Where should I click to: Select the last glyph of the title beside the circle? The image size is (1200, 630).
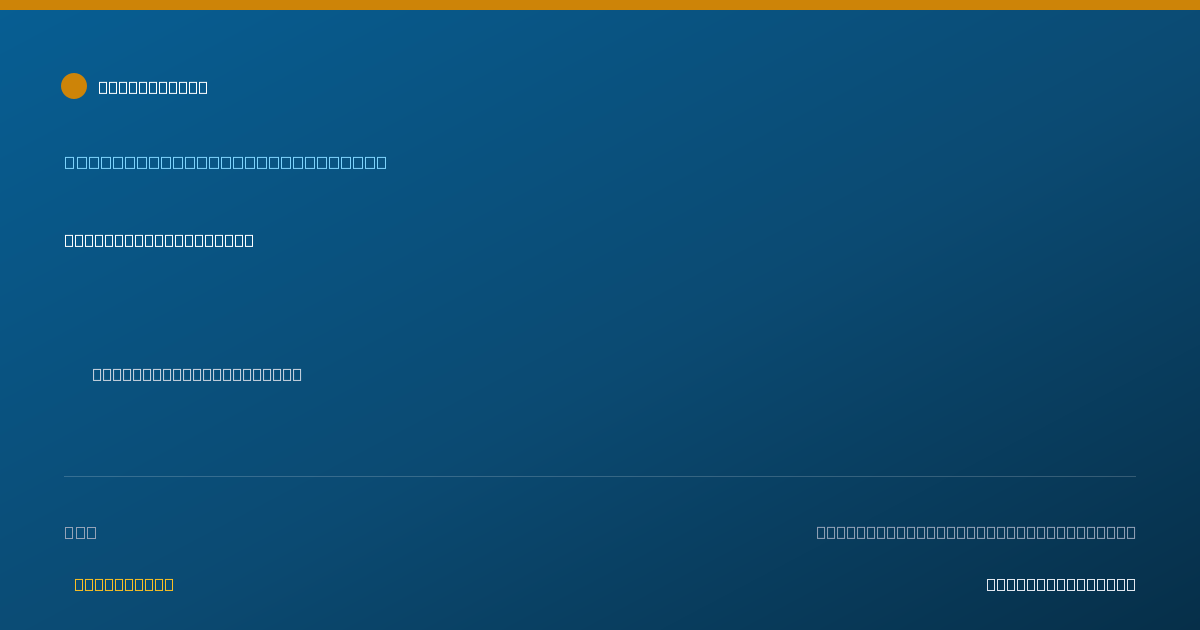[203, 87]
